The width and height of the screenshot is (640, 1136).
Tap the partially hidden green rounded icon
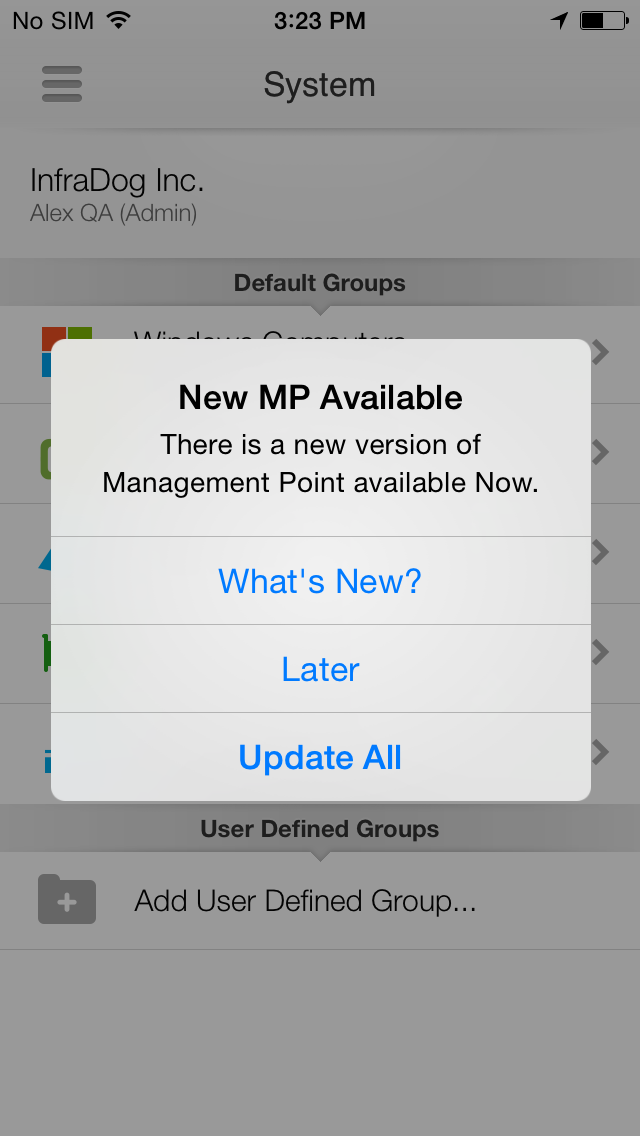[x=45, y=453]
